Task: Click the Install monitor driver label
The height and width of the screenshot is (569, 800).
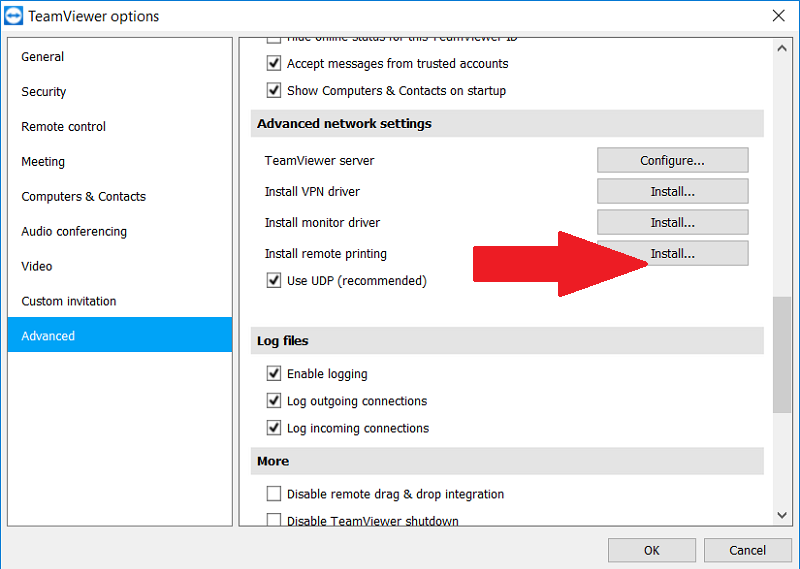Action: click(x=322, y=222)
